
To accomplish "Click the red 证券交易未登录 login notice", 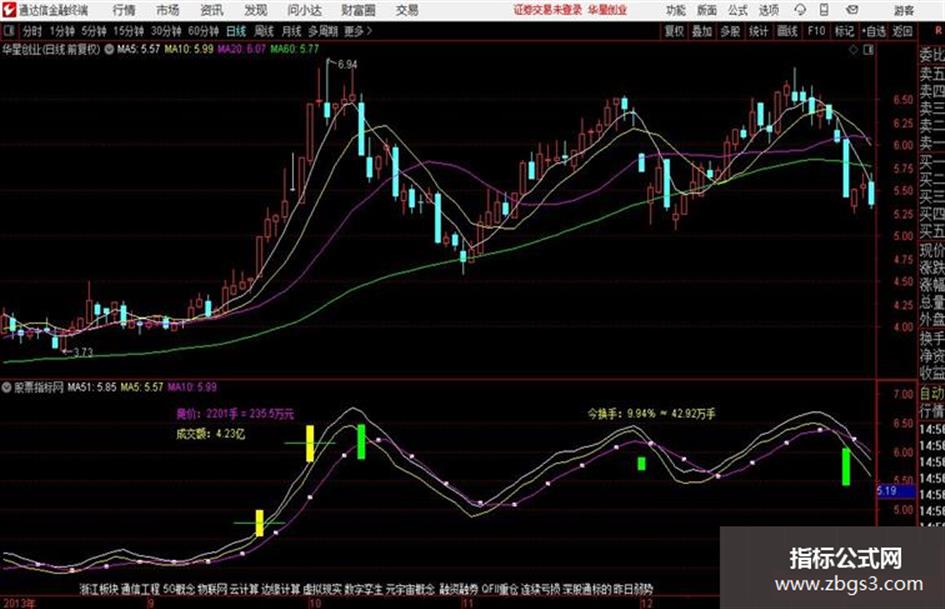I will (548, 10).
